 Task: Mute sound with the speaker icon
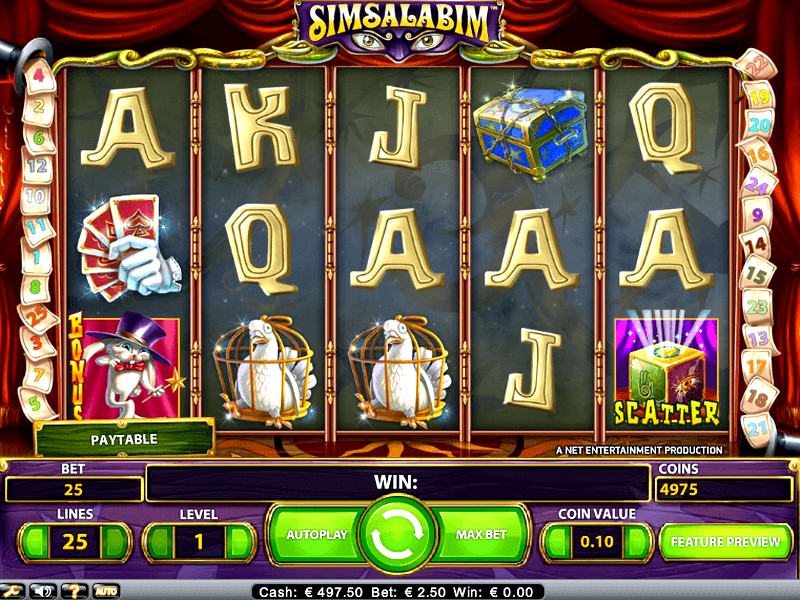[43, 591]
